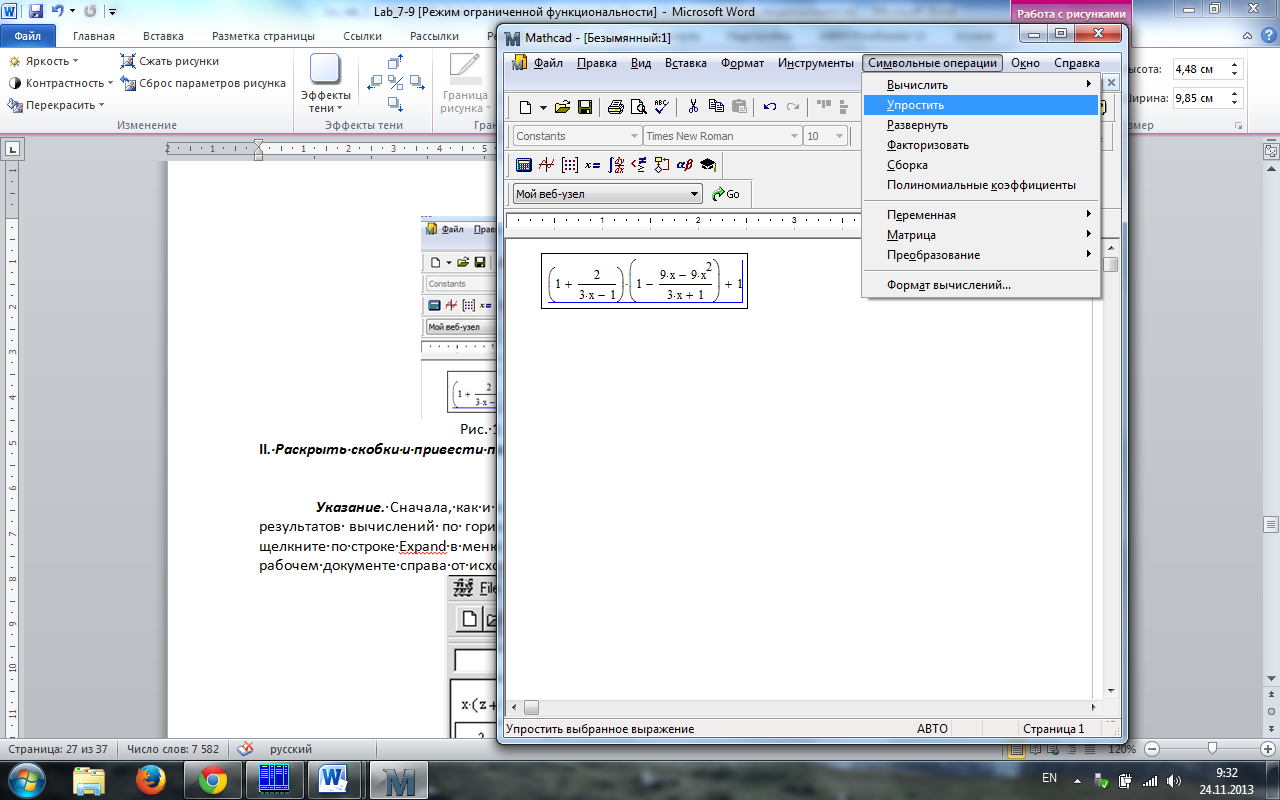Image resolution: width=1280 pixels, height=800 pixels.
Task: Open the Constants style dropdown
Action: pos(634,136)
